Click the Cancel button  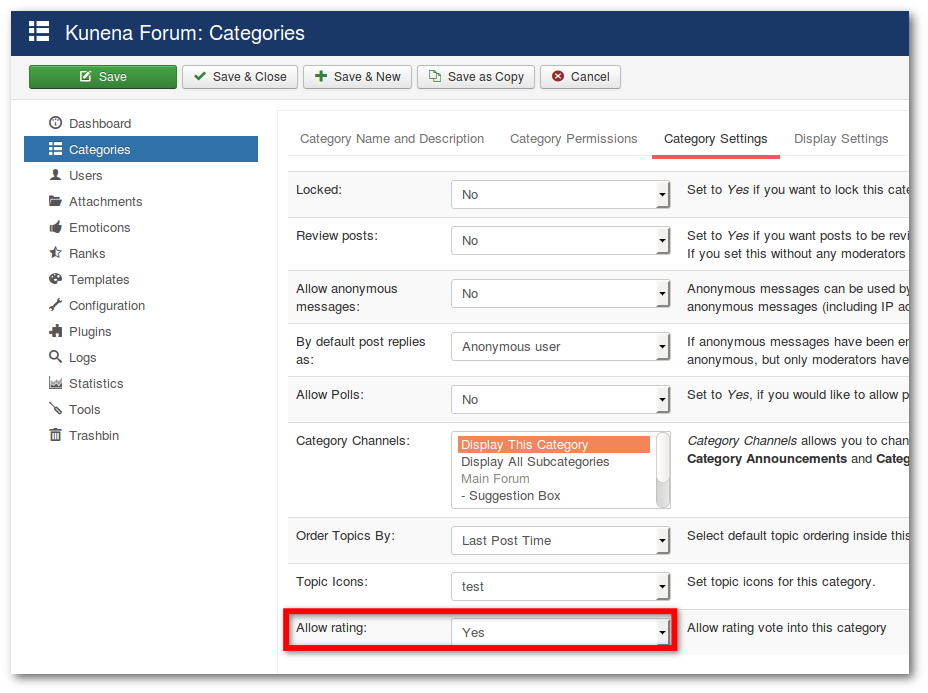coord(580,77)
